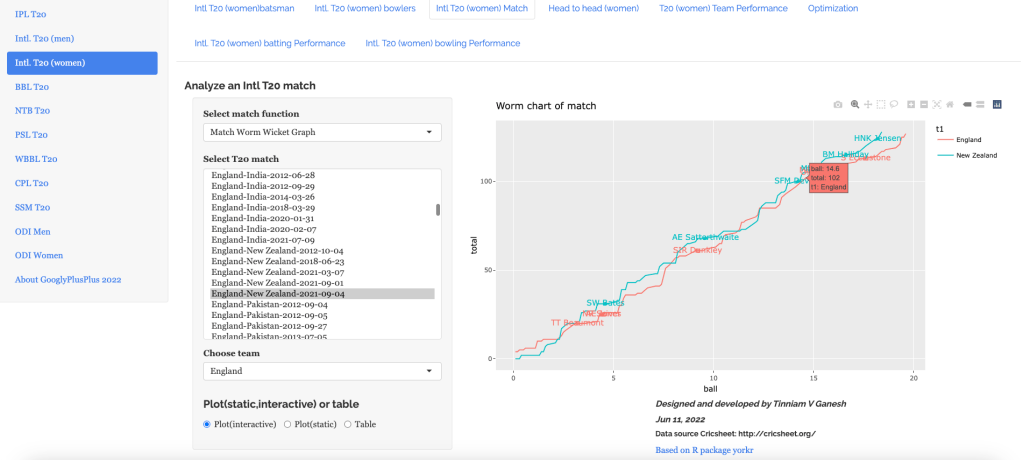This screenshot has width=1023, height=460.
Task: Go to IPL T20 in the sidebar
Action: (31, 14)
